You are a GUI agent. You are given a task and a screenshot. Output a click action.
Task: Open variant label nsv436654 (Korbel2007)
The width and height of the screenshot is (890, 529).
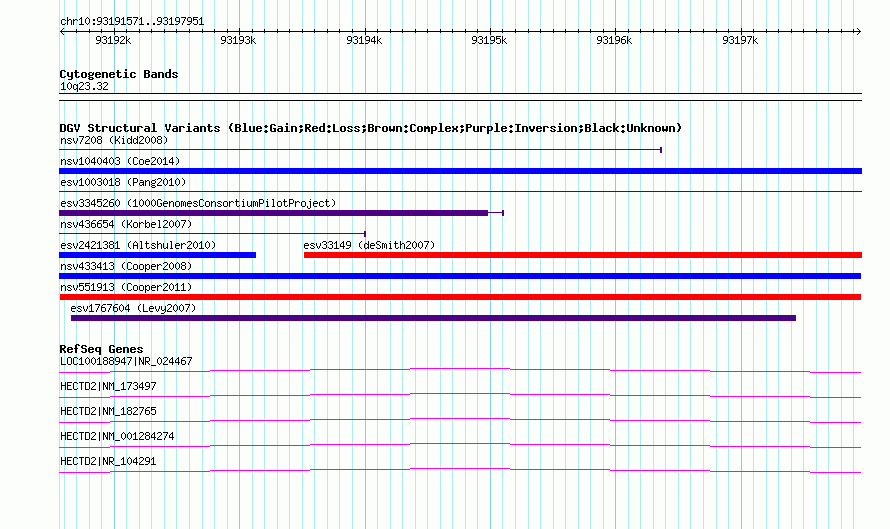126,224
